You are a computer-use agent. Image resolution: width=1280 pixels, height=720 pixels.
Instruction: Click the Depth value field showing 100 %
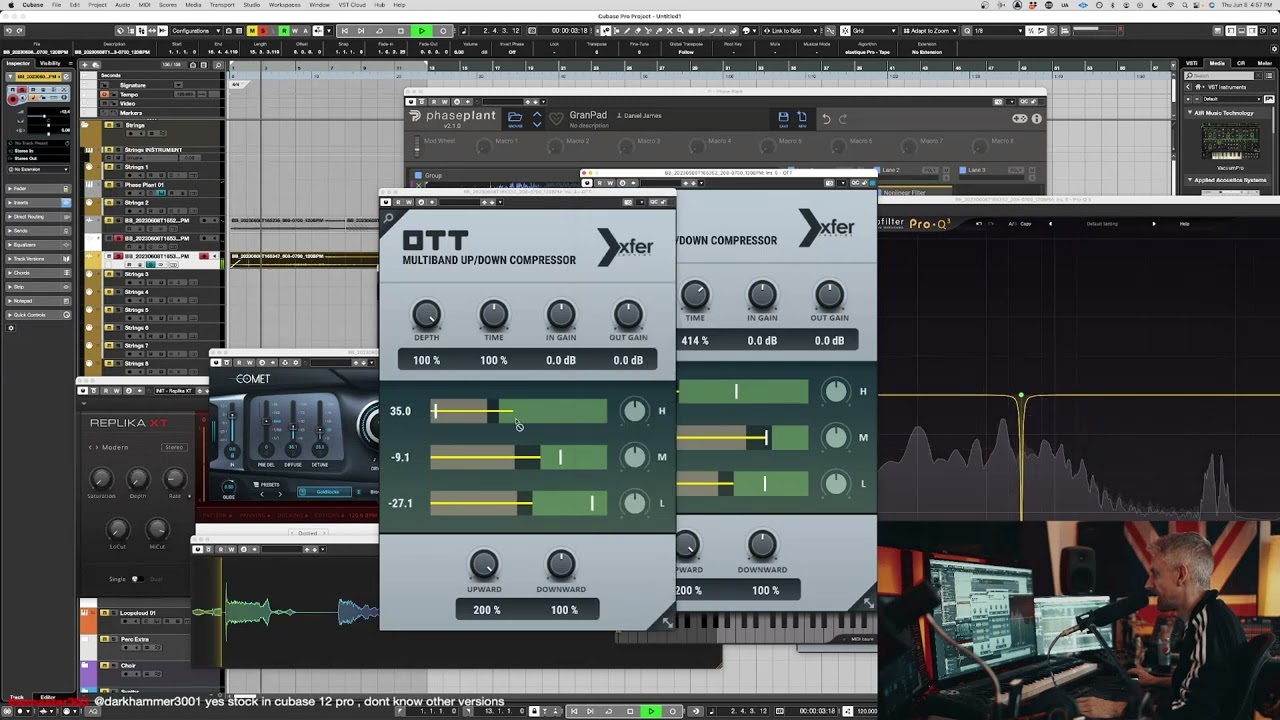pyautogui.click(x=426, y=360)
